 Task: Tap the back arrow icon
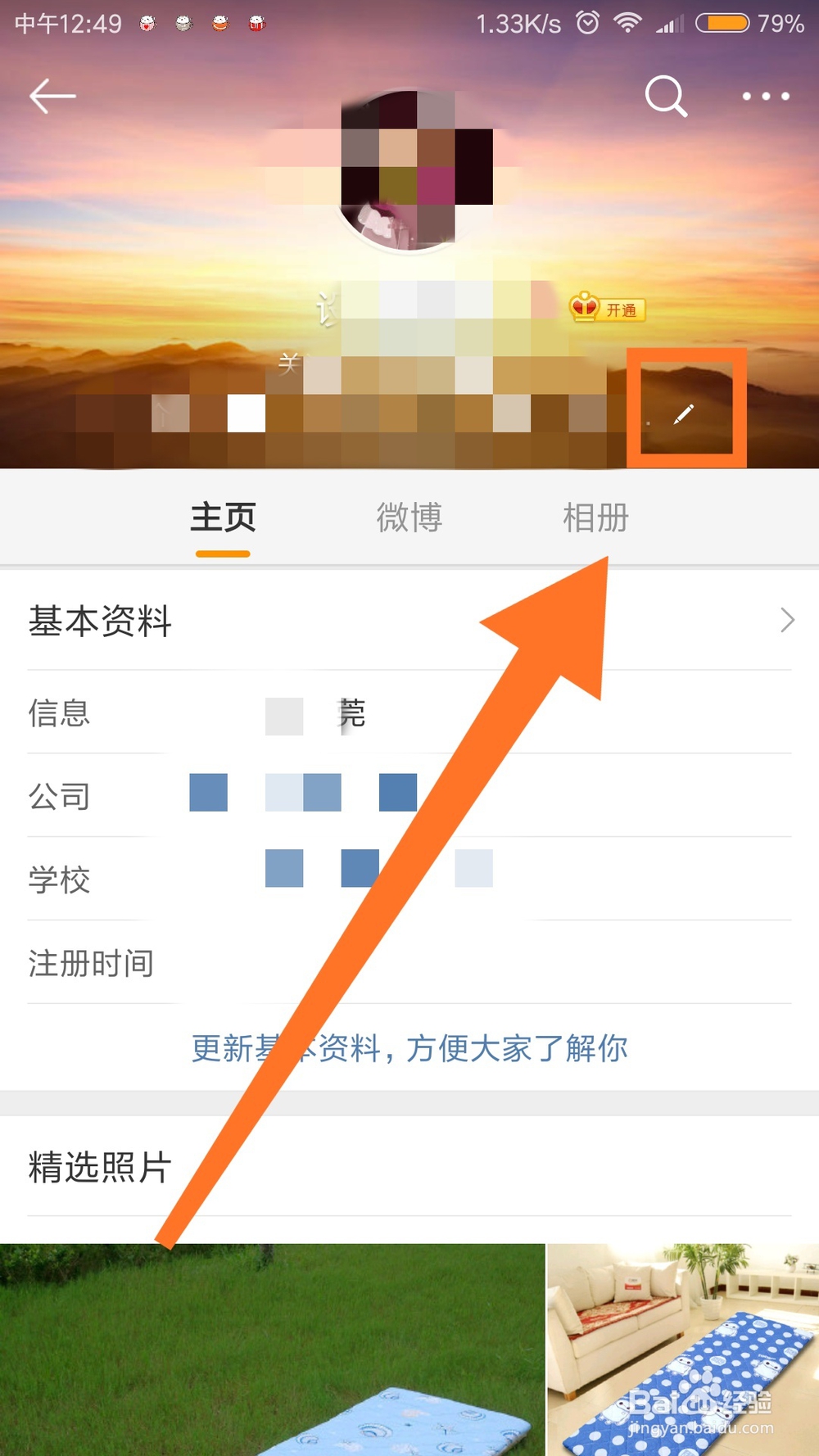pyautogui.click(x=52, y=97)
